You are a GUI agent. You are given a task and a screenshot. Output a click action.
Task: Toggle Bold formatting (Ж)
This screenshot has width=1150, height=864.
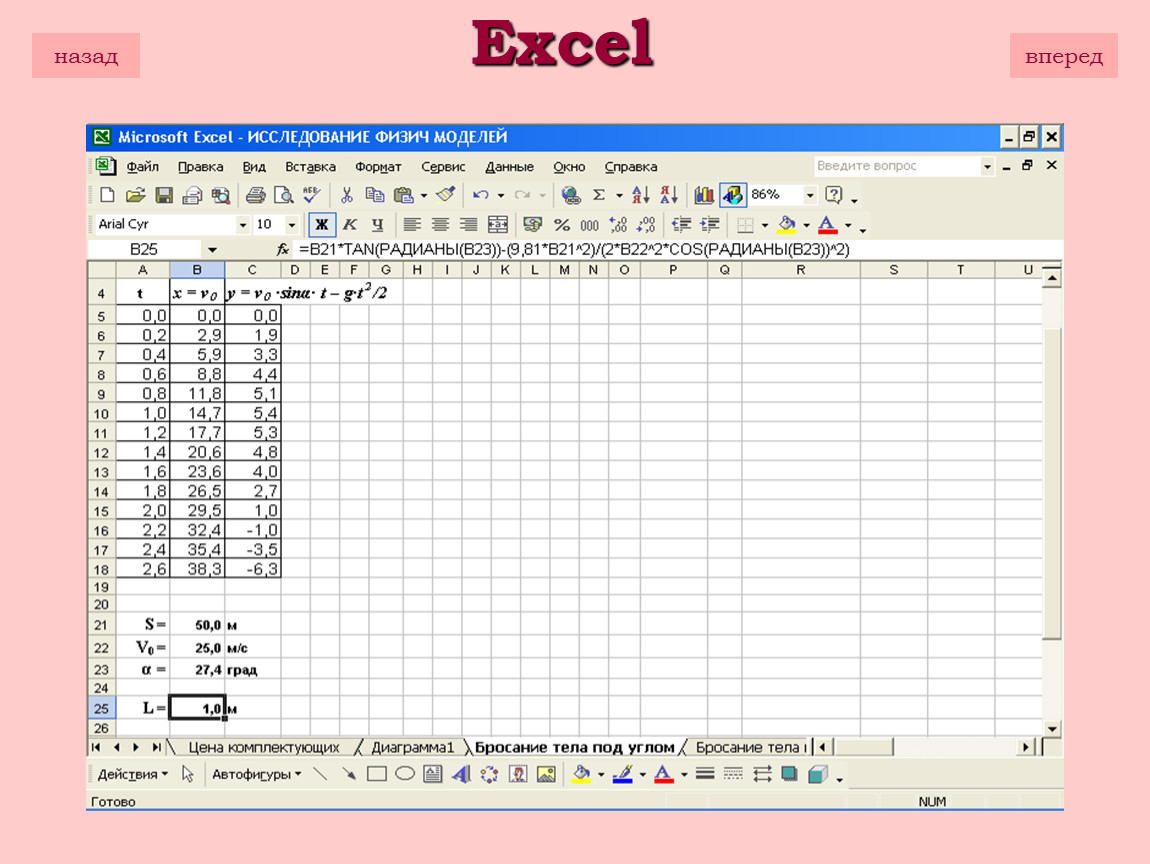click(322, 224)
